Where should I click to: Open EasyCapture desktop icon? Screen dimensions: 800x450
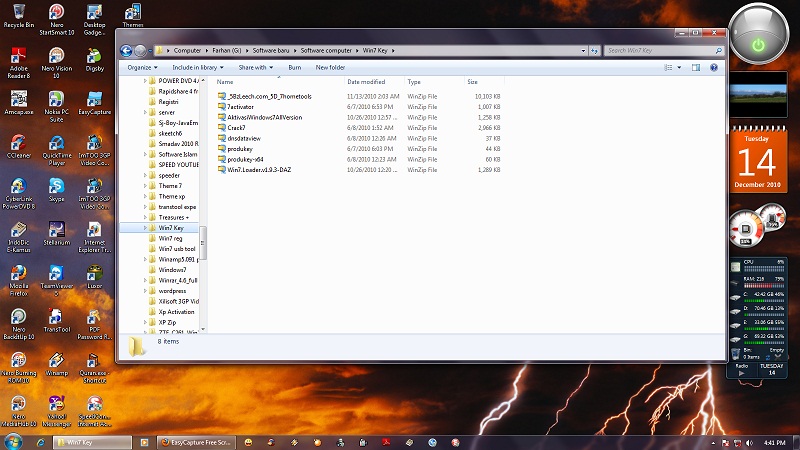point(94,103)
